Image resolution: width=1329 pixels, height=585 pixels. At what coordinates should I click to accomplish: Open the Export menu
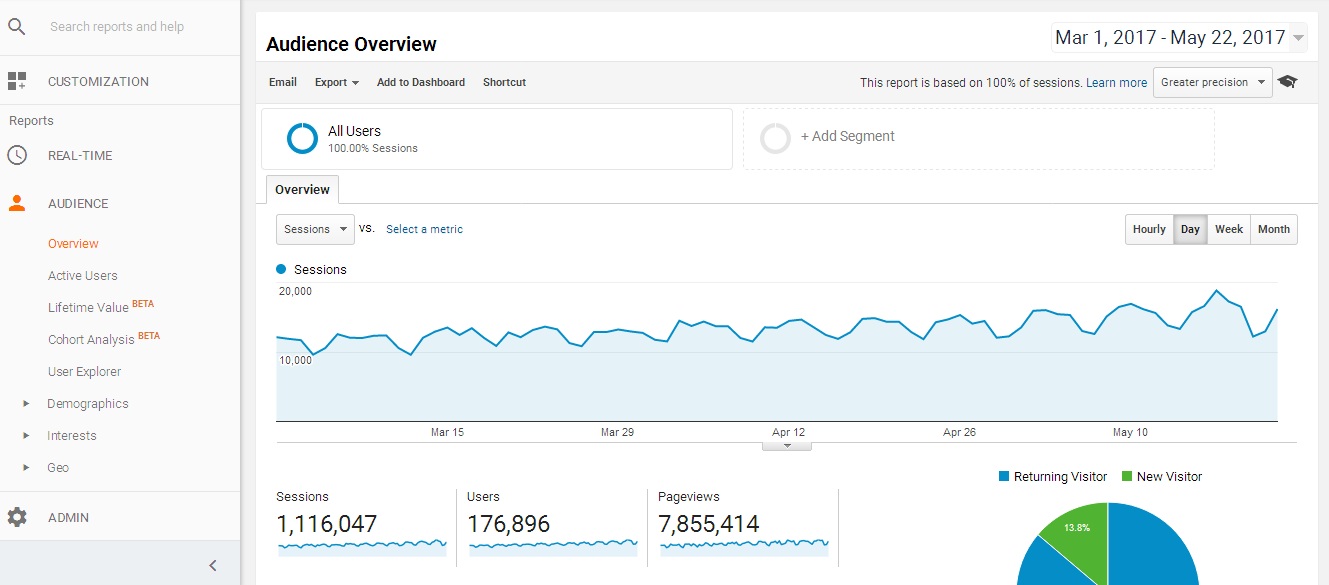[x=336, y=82]
